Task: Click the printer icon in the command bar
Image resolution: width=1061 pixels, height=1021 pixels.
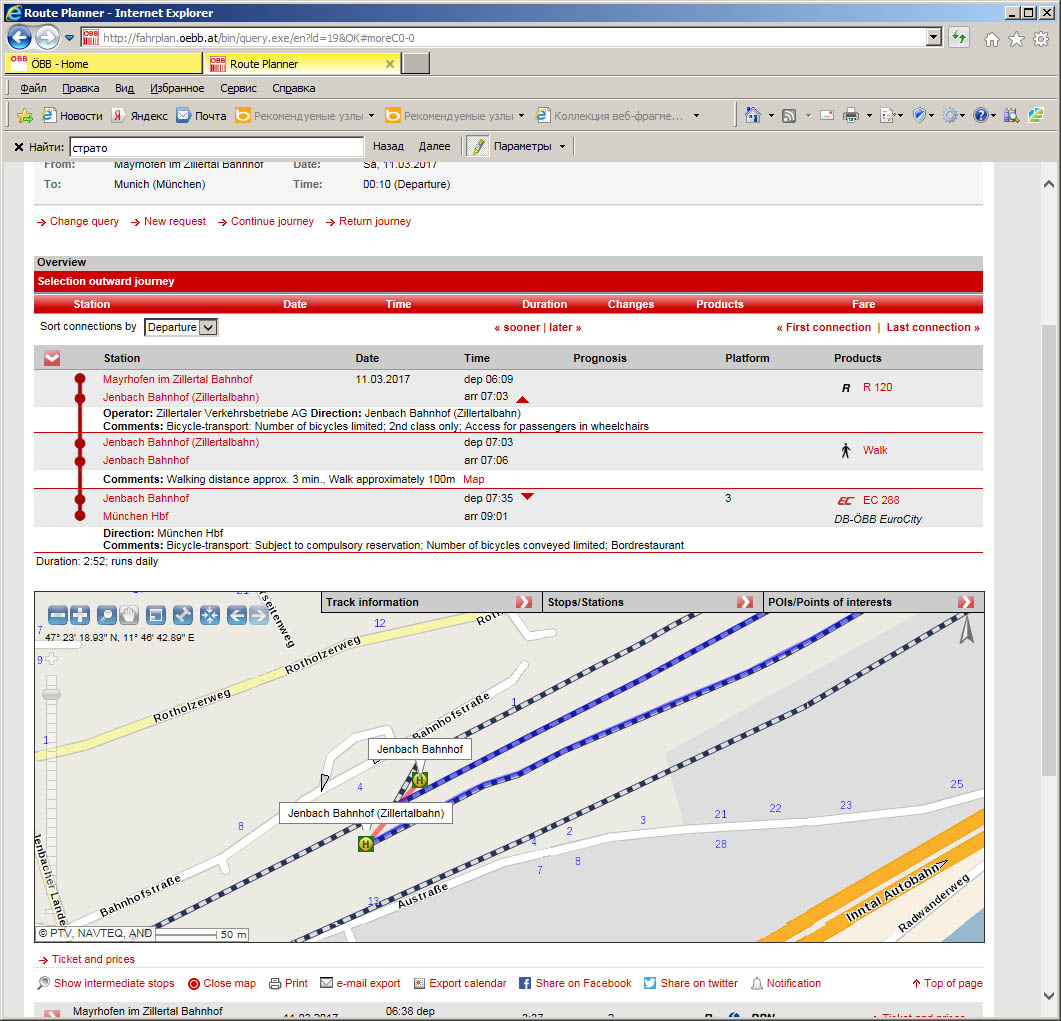Action: tap(851, 116)
